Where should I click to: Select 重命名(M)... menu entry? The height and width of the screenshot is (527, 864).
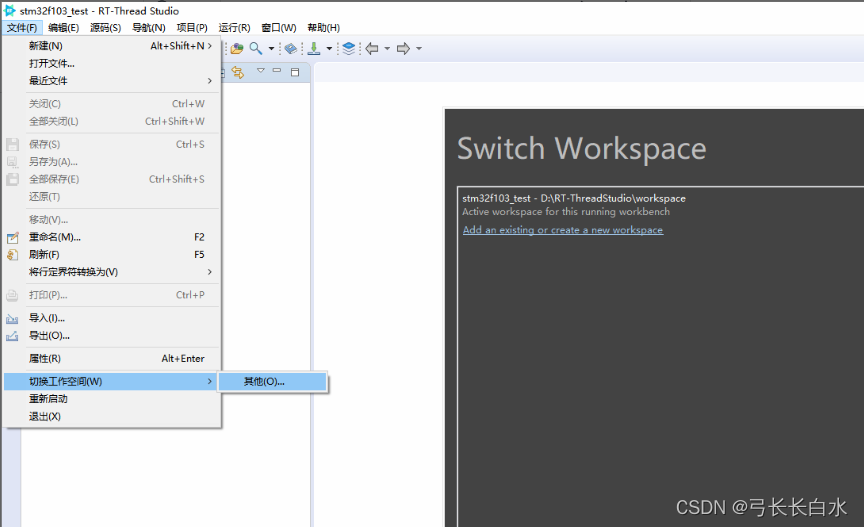click(x=112, y=238)
